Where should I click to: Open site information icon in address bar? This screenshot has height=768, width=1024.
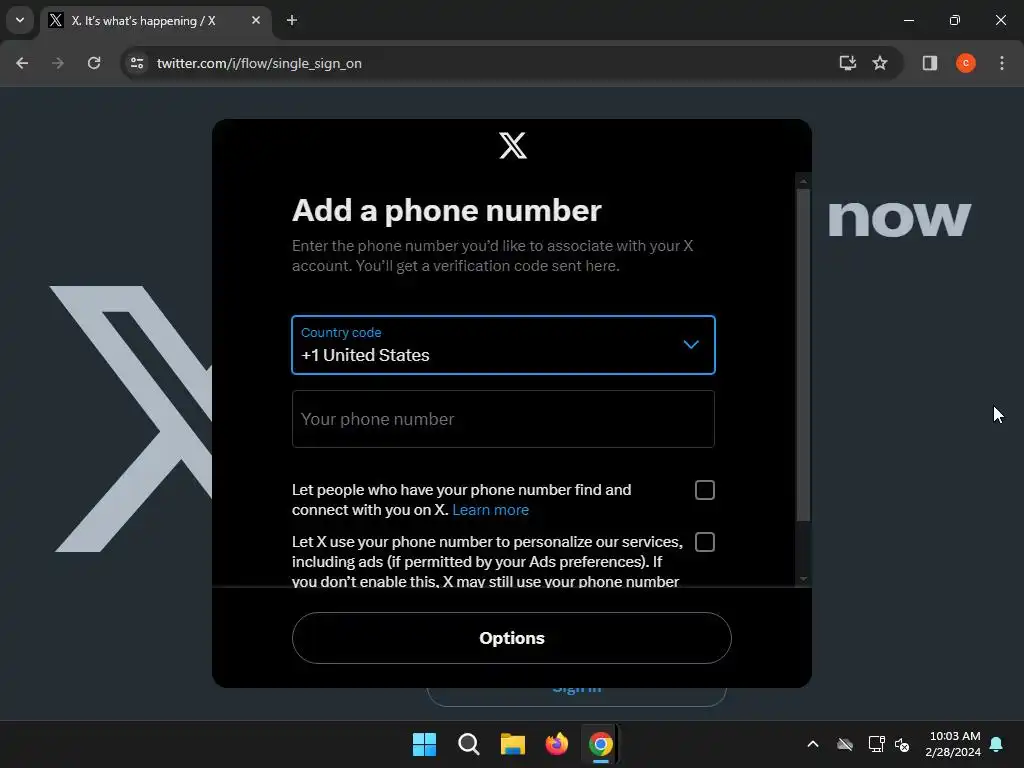pos(136,63)
